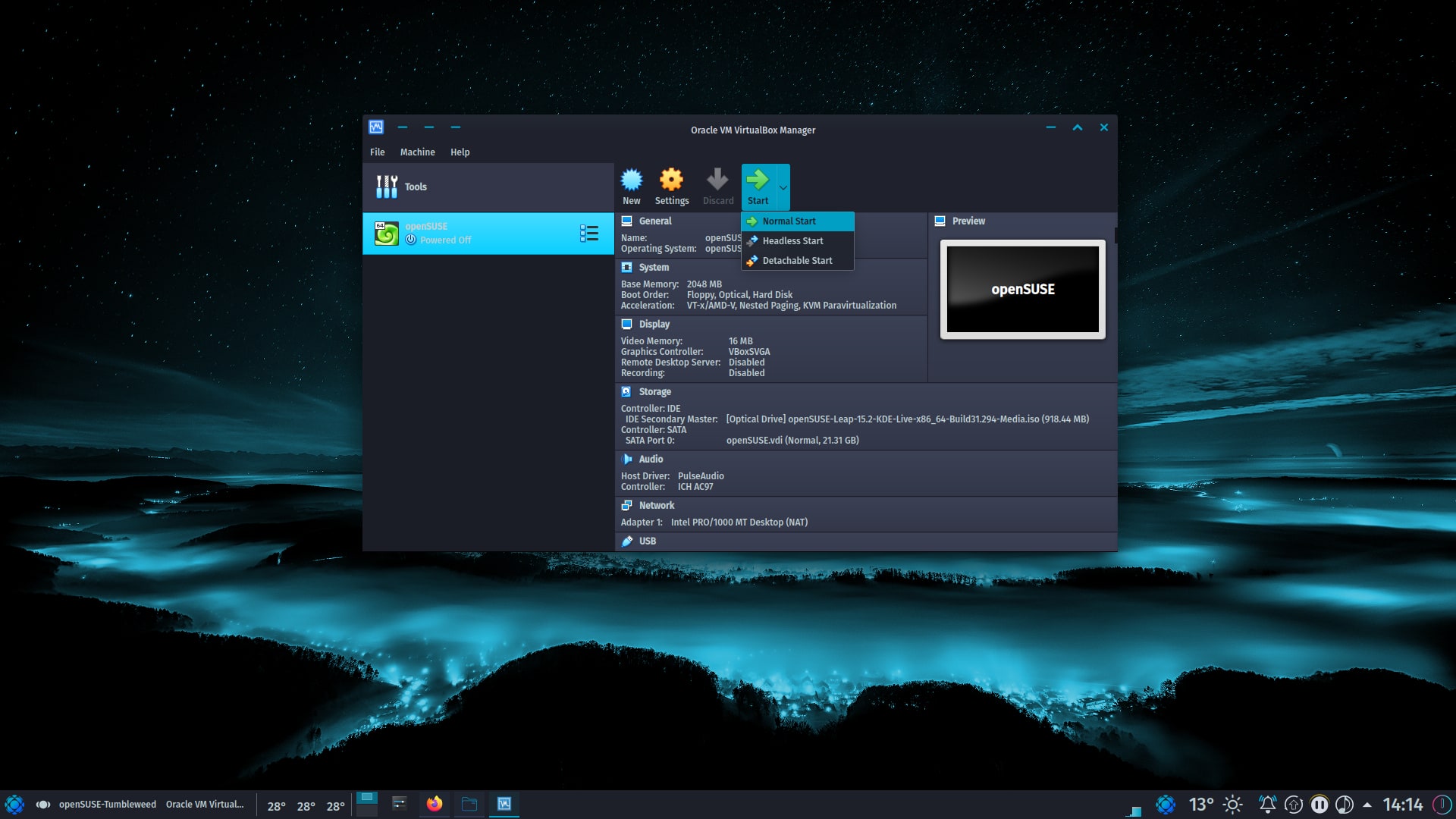The height and width of the screenshot is (819, 1456).
Task: Launch Firefox from the taskbar
Action: point(435,805)
